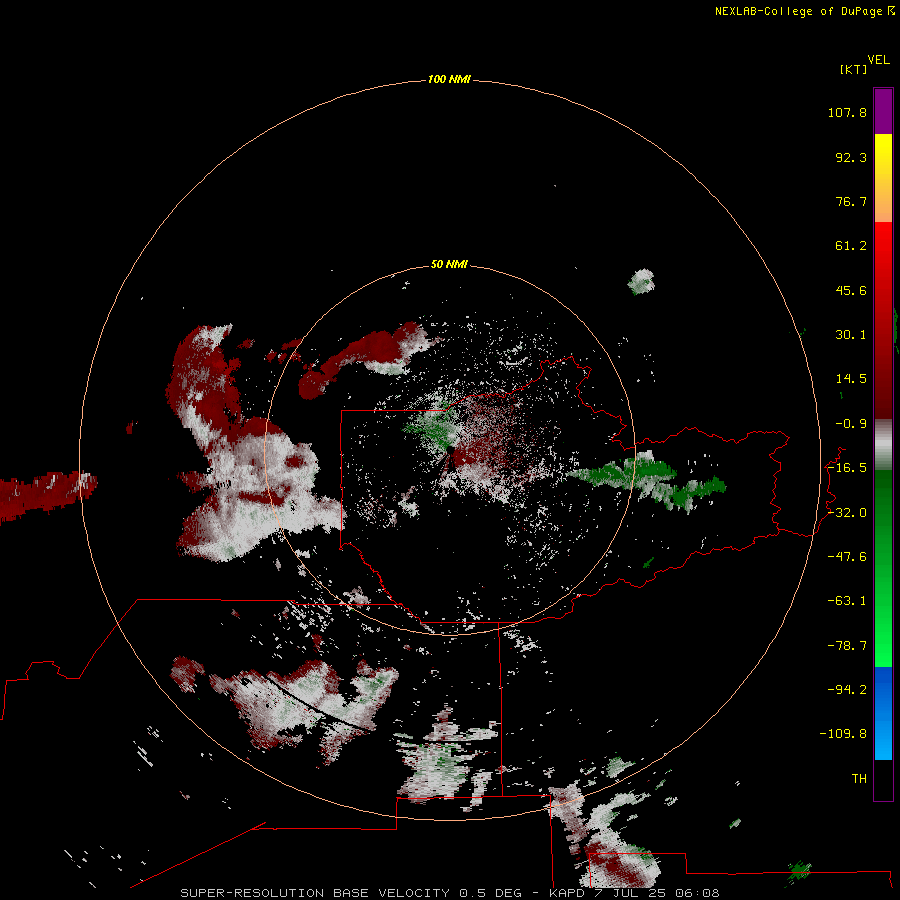Select the 30.1 legend value

tap(851, 335)
